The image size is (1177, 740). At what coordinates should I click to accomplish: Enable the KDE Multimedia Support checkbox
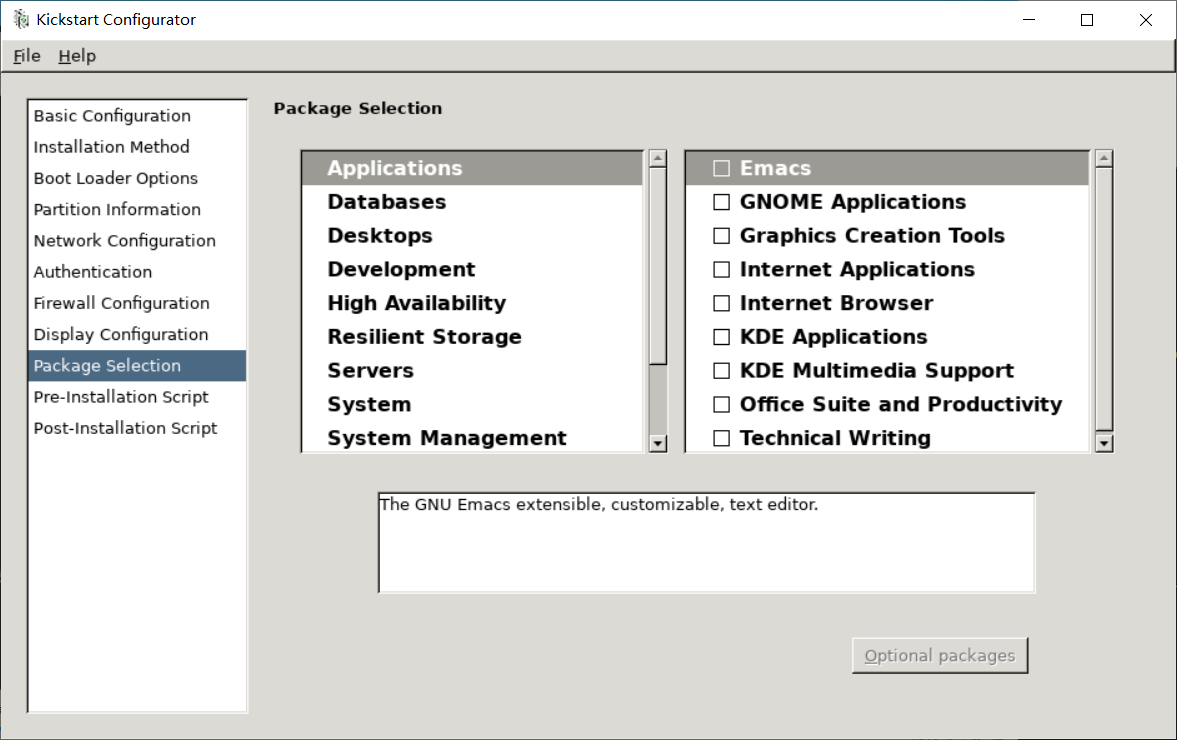point(721,371)
